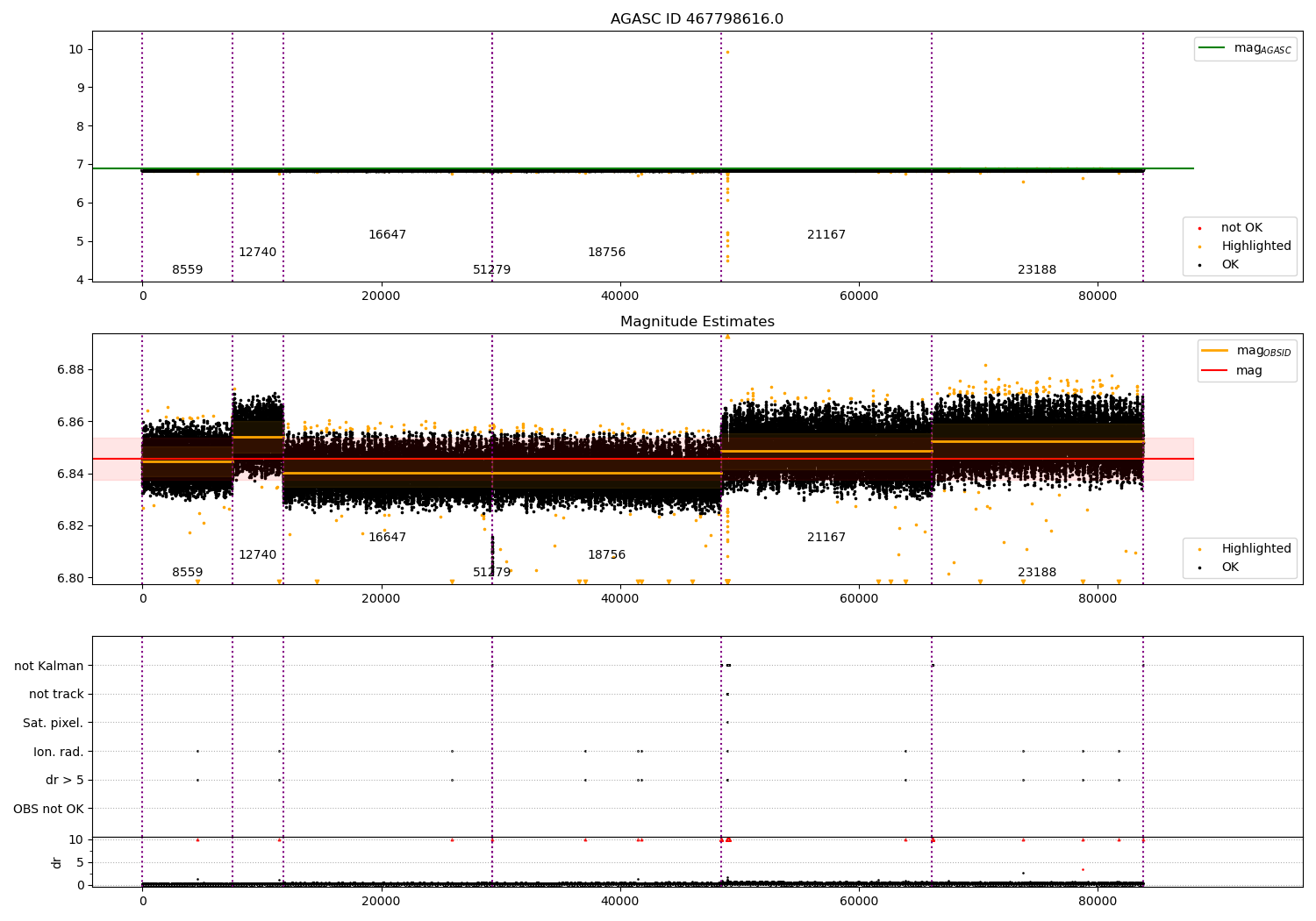Click the 6.86 y-axis tick label
The image size is (1316, 921).
(x=70, y=422)
